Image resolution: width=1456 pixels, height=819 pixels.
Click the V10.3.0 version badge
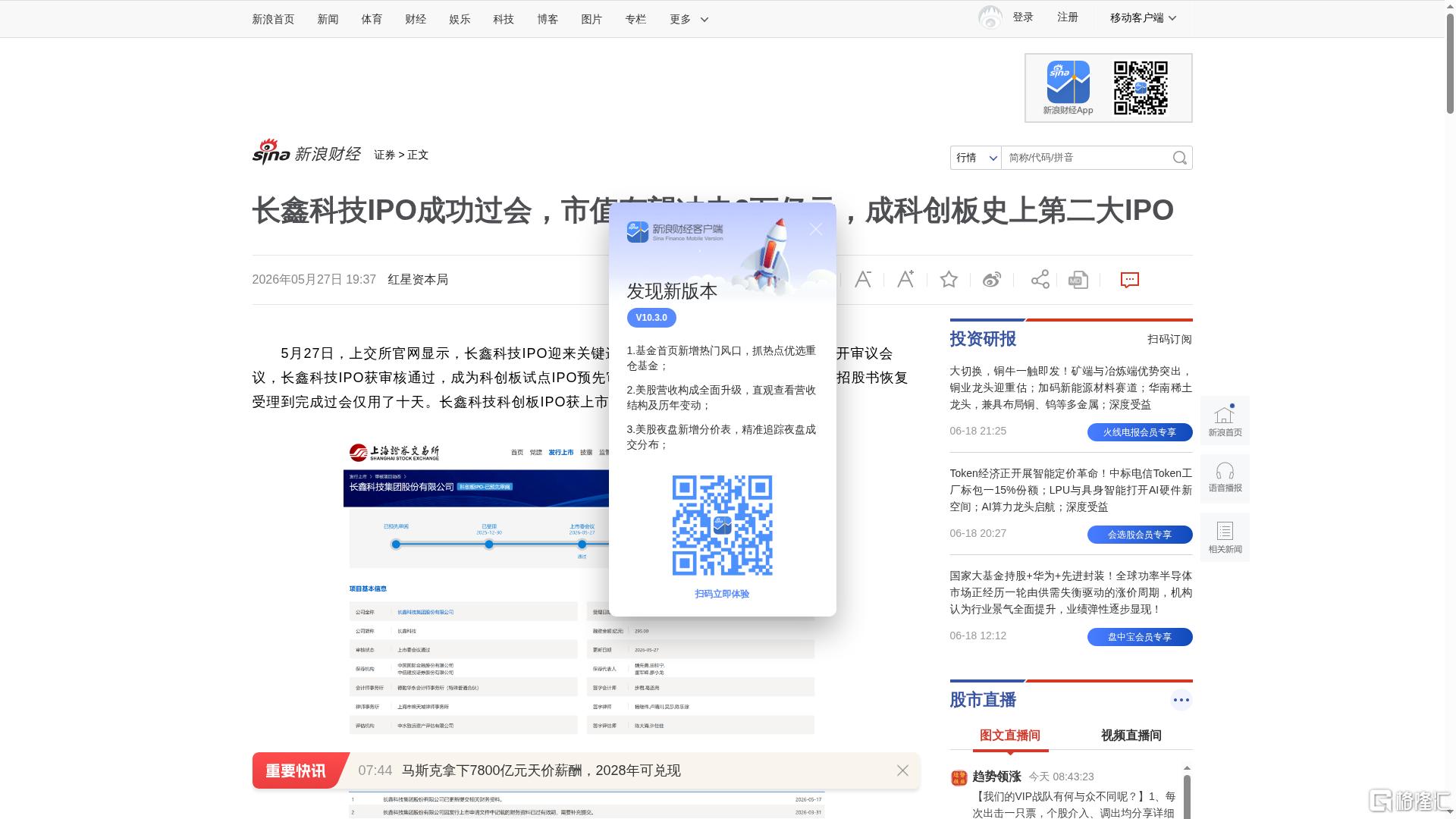point(651,318)
